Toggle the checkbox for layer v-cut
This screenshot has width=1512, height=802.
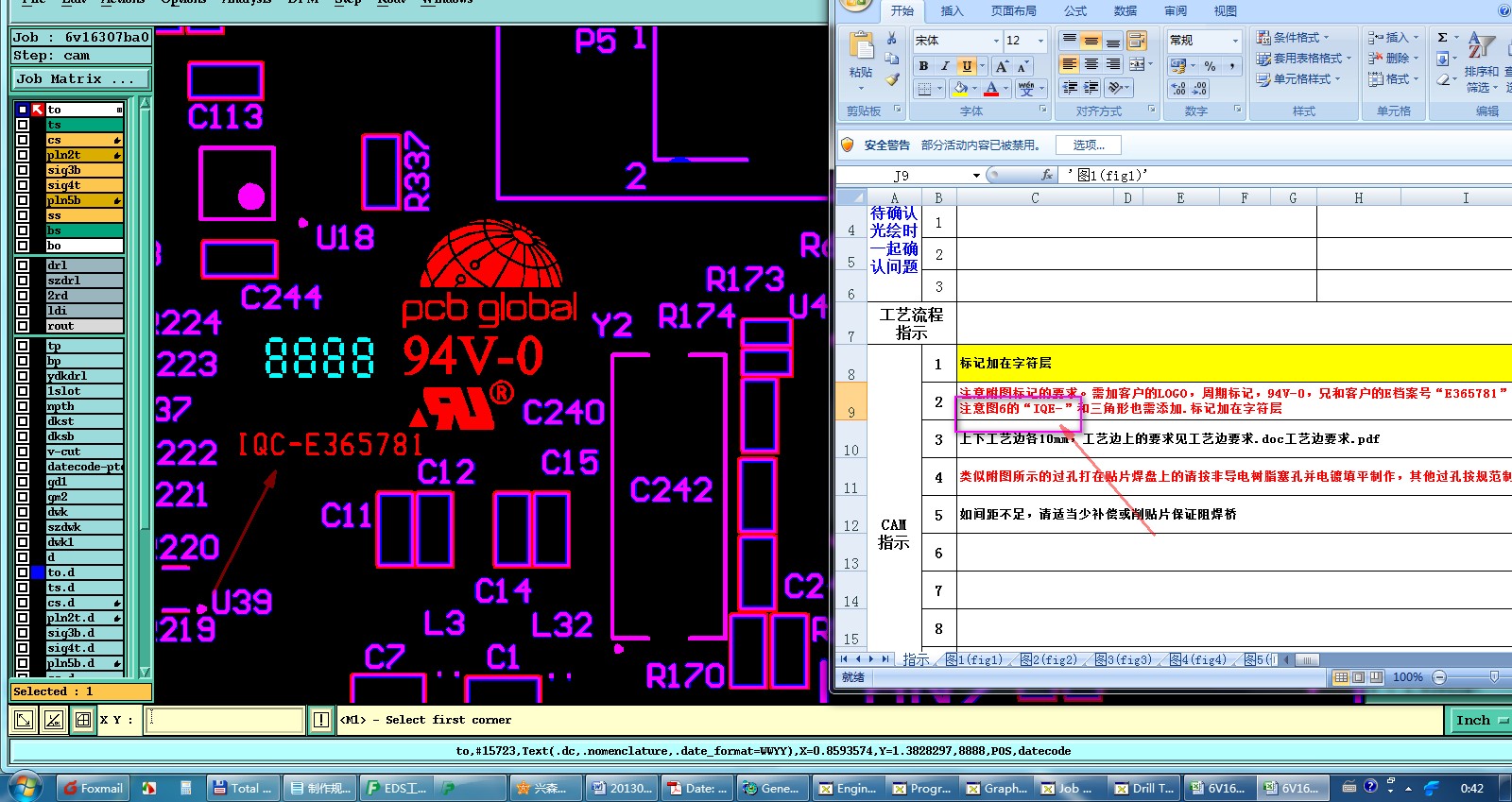click(x=23, y=452)
